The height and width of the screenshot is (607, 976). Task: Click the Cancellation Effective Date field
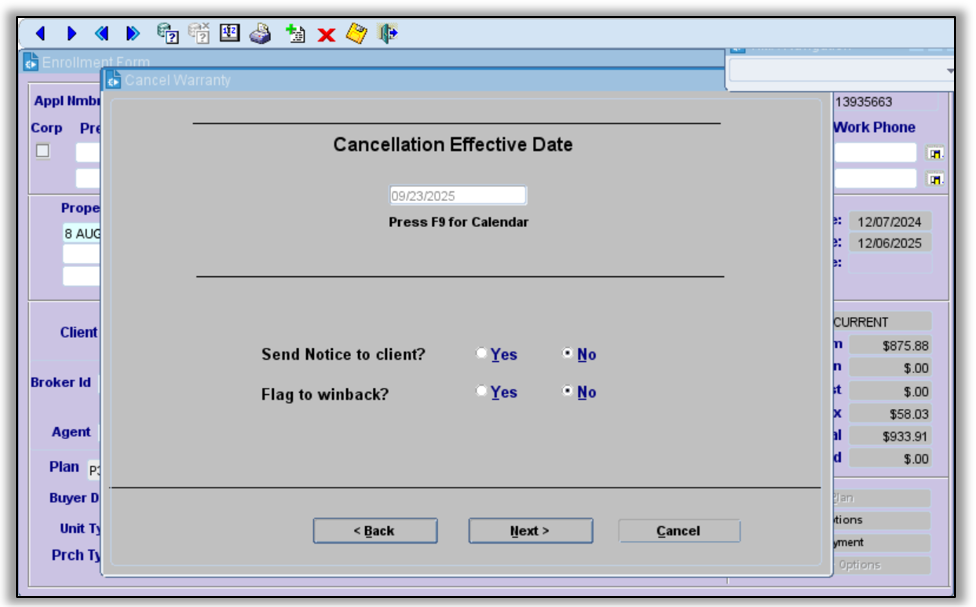(x=457, y=196)
